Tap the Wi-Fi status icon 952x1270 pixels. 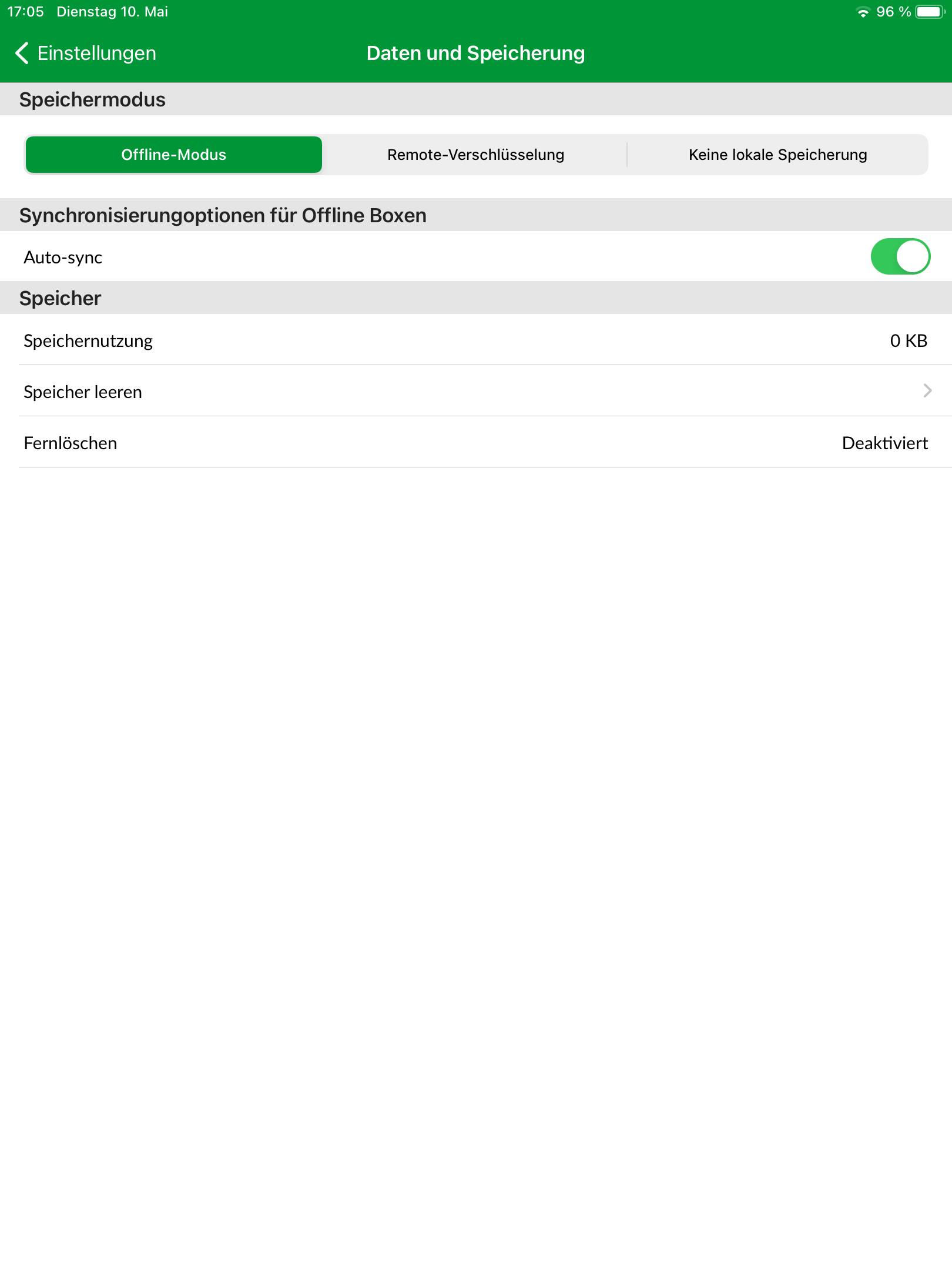(863, 12)
